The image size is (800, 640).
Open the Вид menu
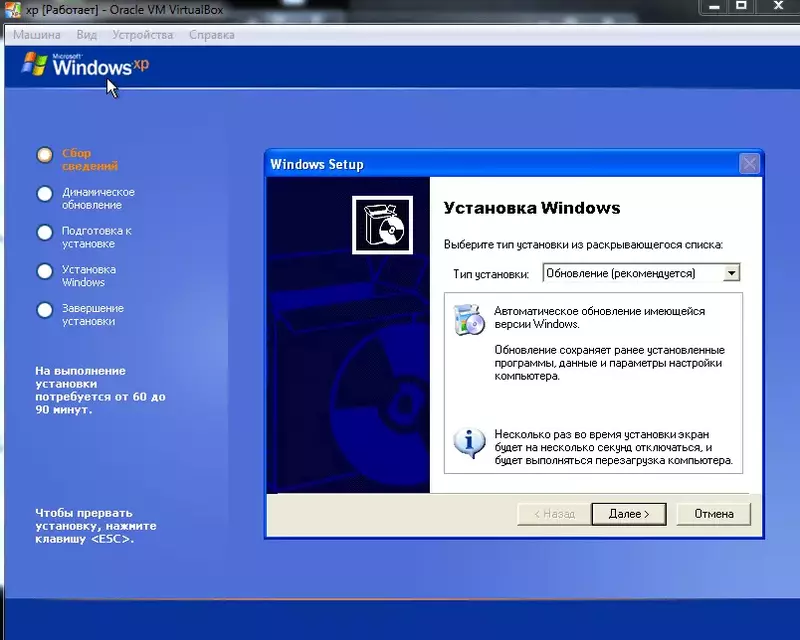click(x=86, y=35)
